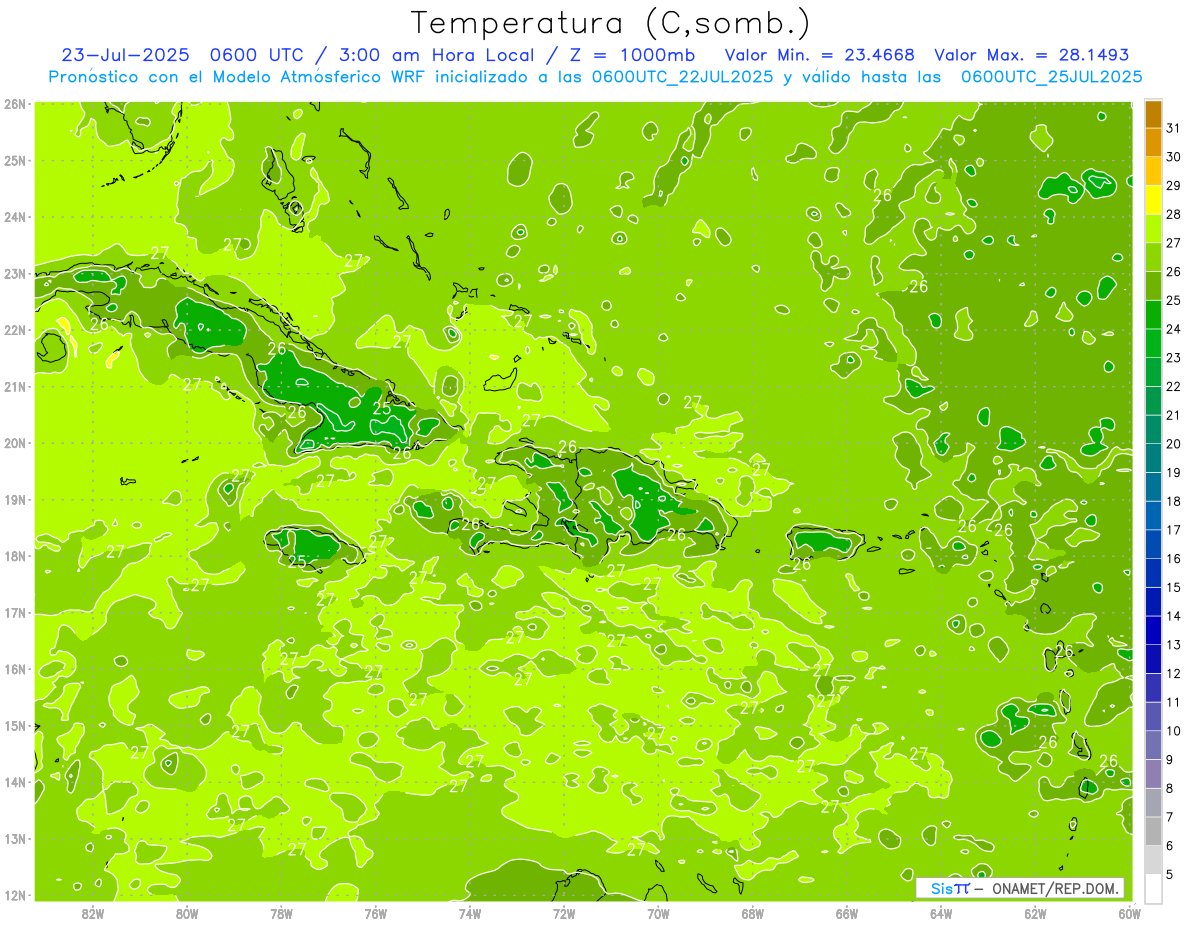This screenshot has width=1200, height=927.
Task: Click the "0600UTC_25JUL2025" valid-until time text
Action: pos(1051,77)
